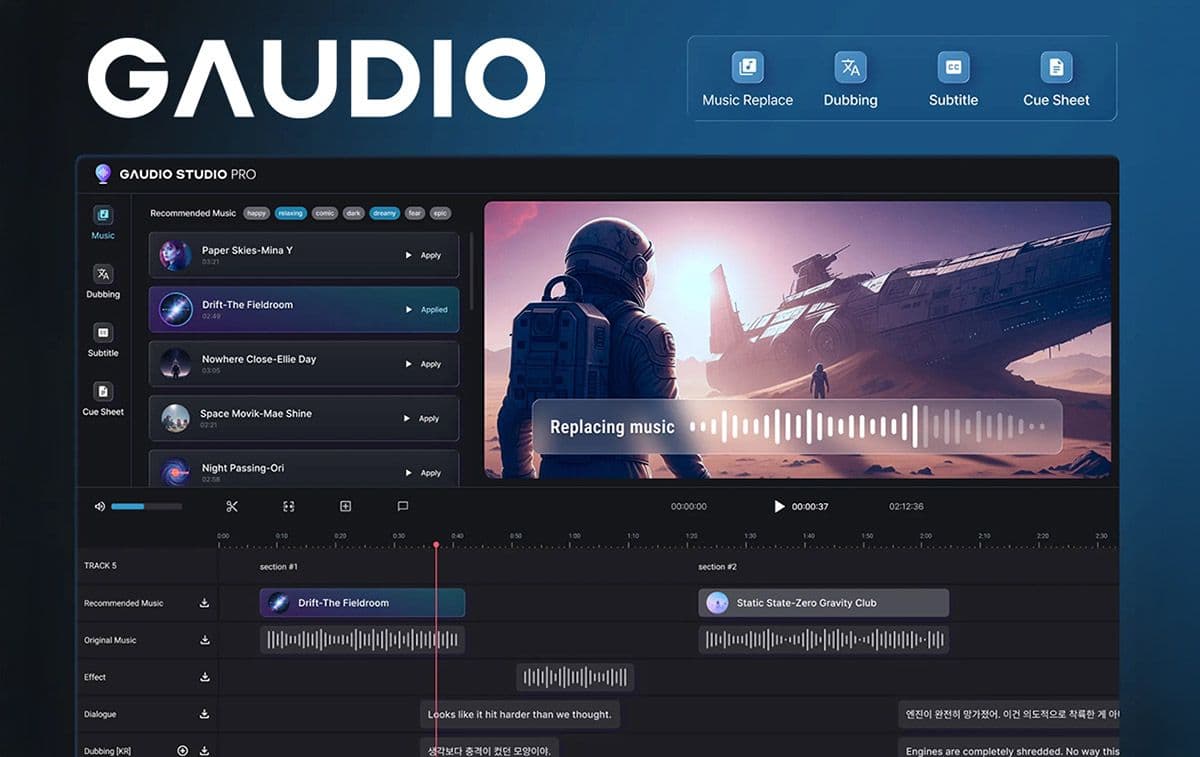
Task: Select the scissors cut tool above the timeline
Action: click(x=231, y=506)
